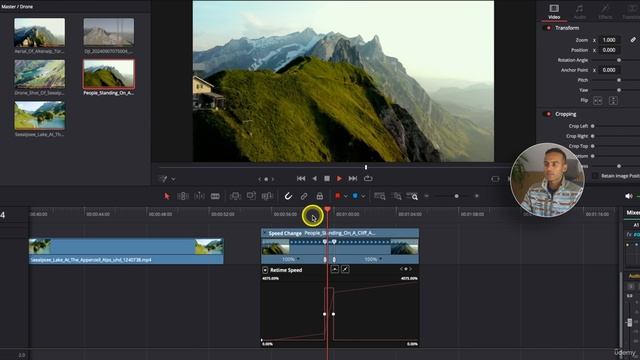The image size is (640, 360).
Task: Open the viewer overlay tool dropdown
Action: pyautogui.click(x=173, y=179)
